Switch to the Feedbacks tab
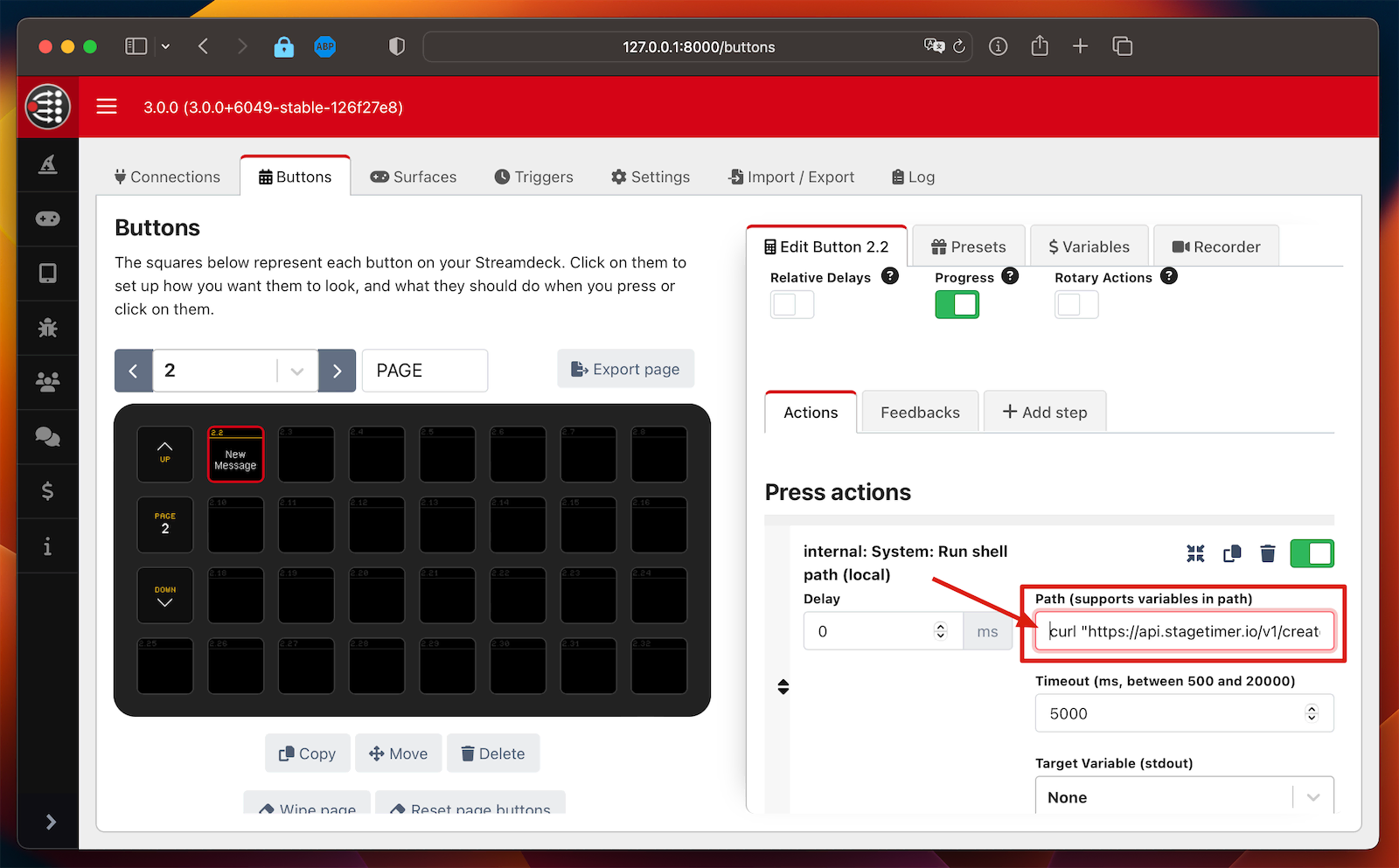This screenshot has width=1399, height=868. coord(919,411)
